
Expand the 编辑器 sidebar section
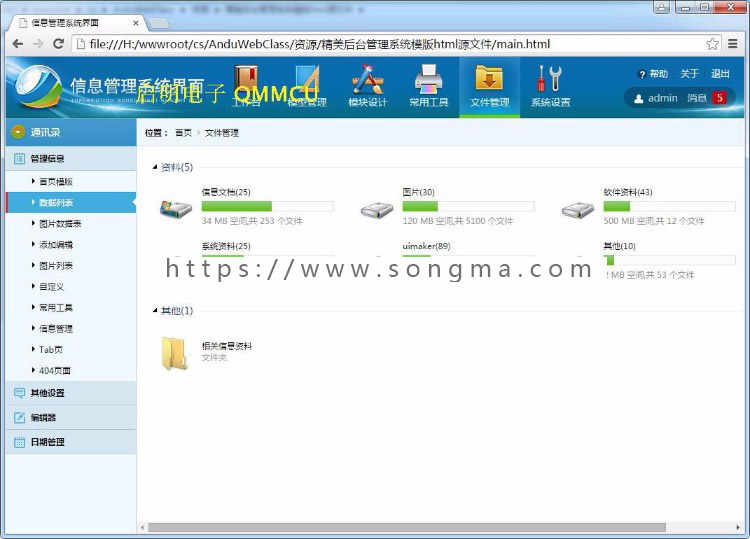click(71, 418)
